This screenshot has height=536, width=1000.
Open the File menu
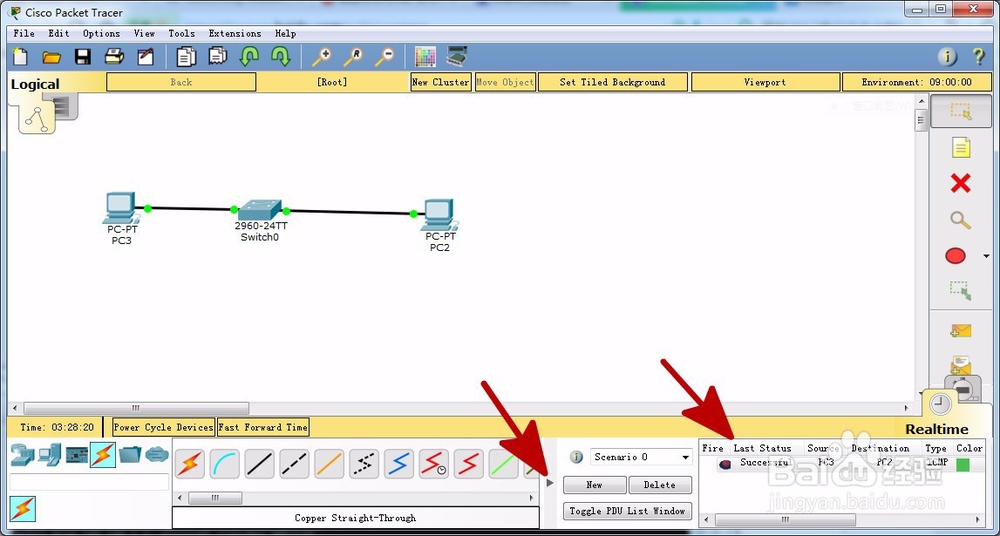click(x=24, y=33)
